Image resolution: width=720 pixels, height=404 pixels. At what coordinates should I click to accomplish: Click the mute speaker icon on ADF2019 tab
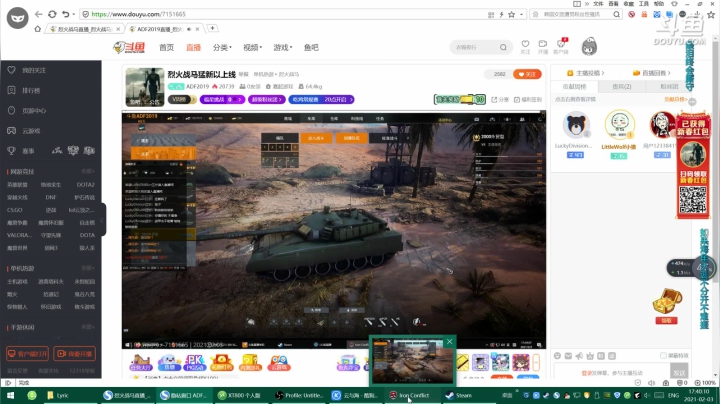189,29
